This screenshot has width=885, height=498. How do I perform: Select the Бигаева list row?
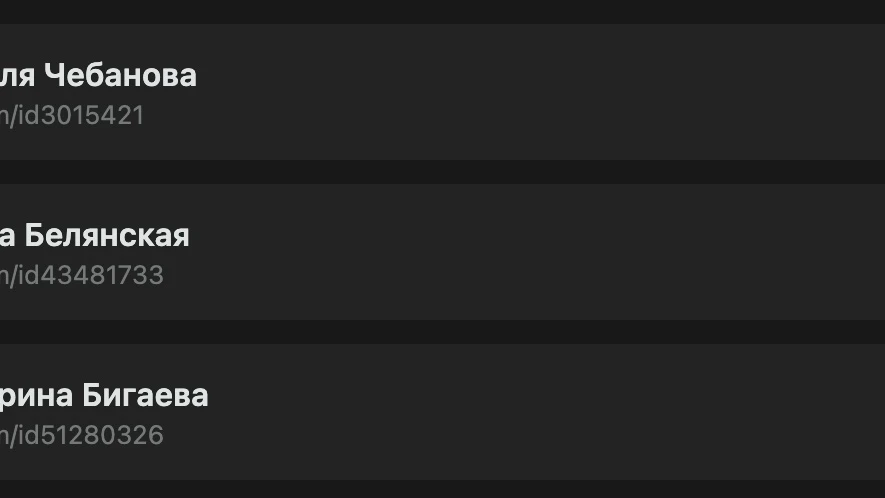click(x=442, y=412)
